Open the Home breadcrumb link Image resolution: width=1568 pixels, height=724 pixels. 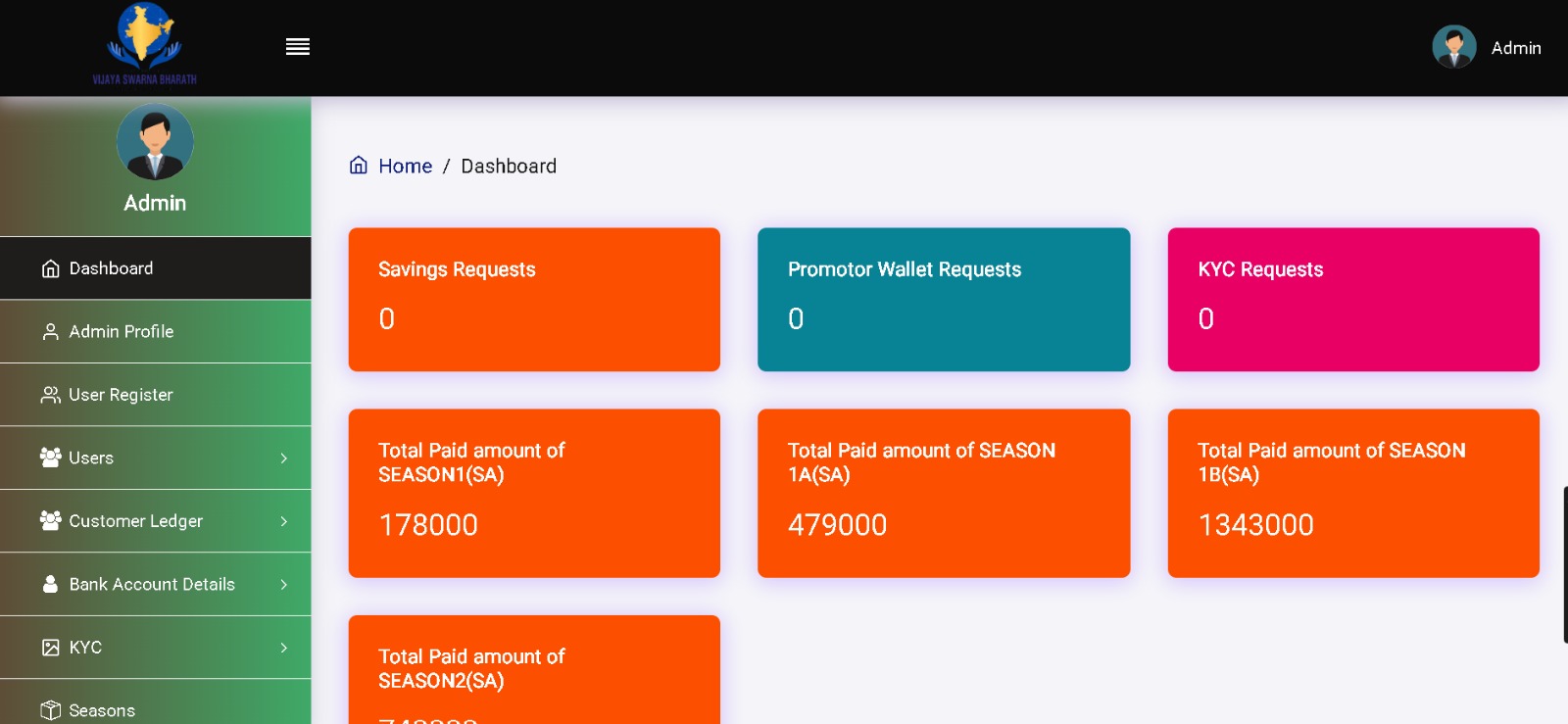click(x=405, y=167)
